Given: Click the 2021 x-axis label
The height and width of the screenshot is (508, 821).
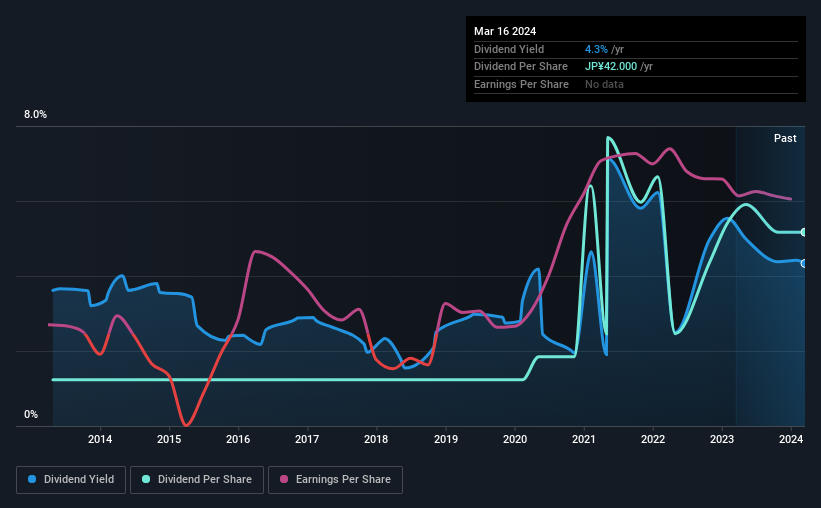Looking at the screenshot, I should pos(584,439).
